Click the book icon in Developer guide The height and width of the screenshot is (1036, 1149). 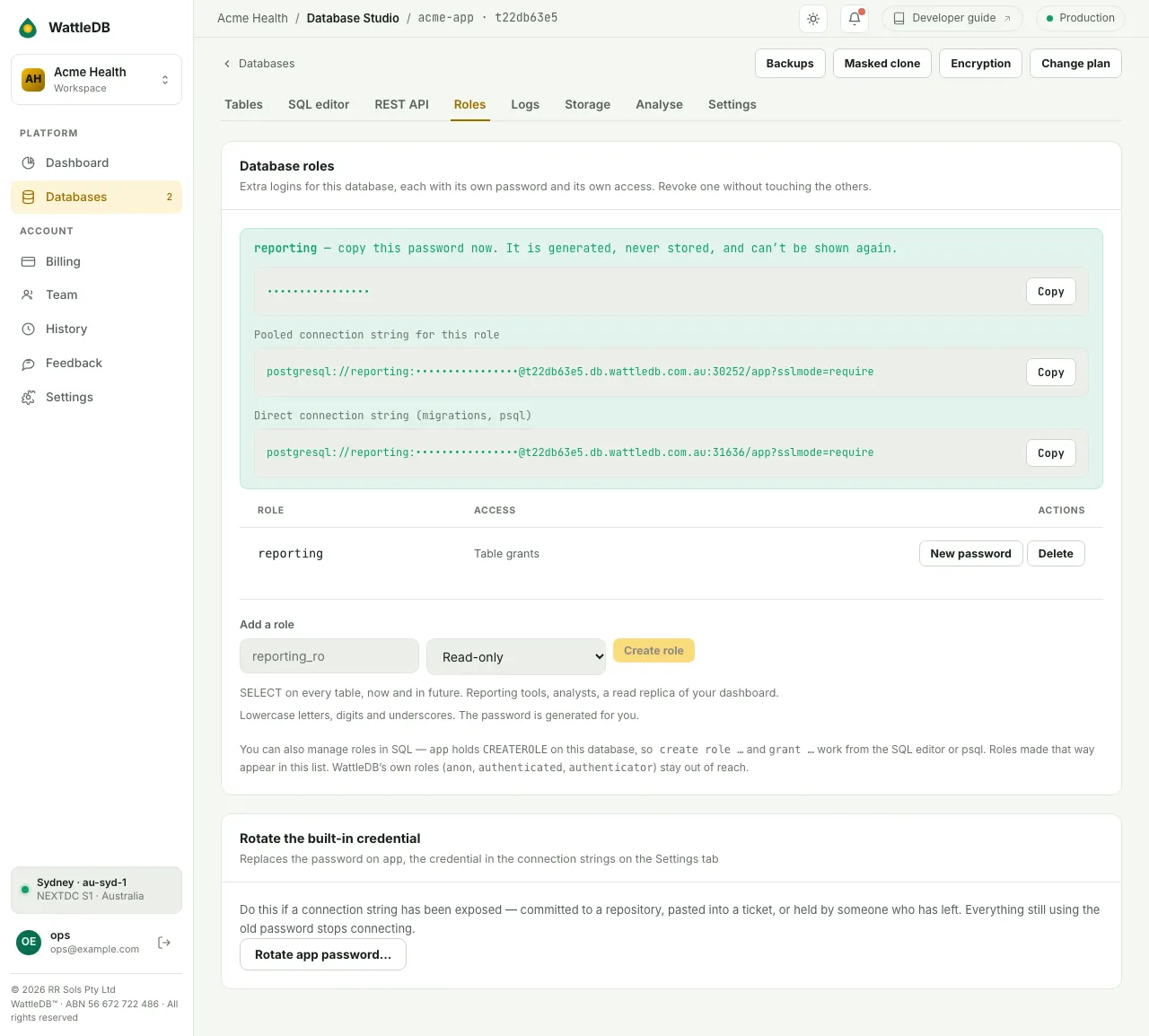pos(899,18)
